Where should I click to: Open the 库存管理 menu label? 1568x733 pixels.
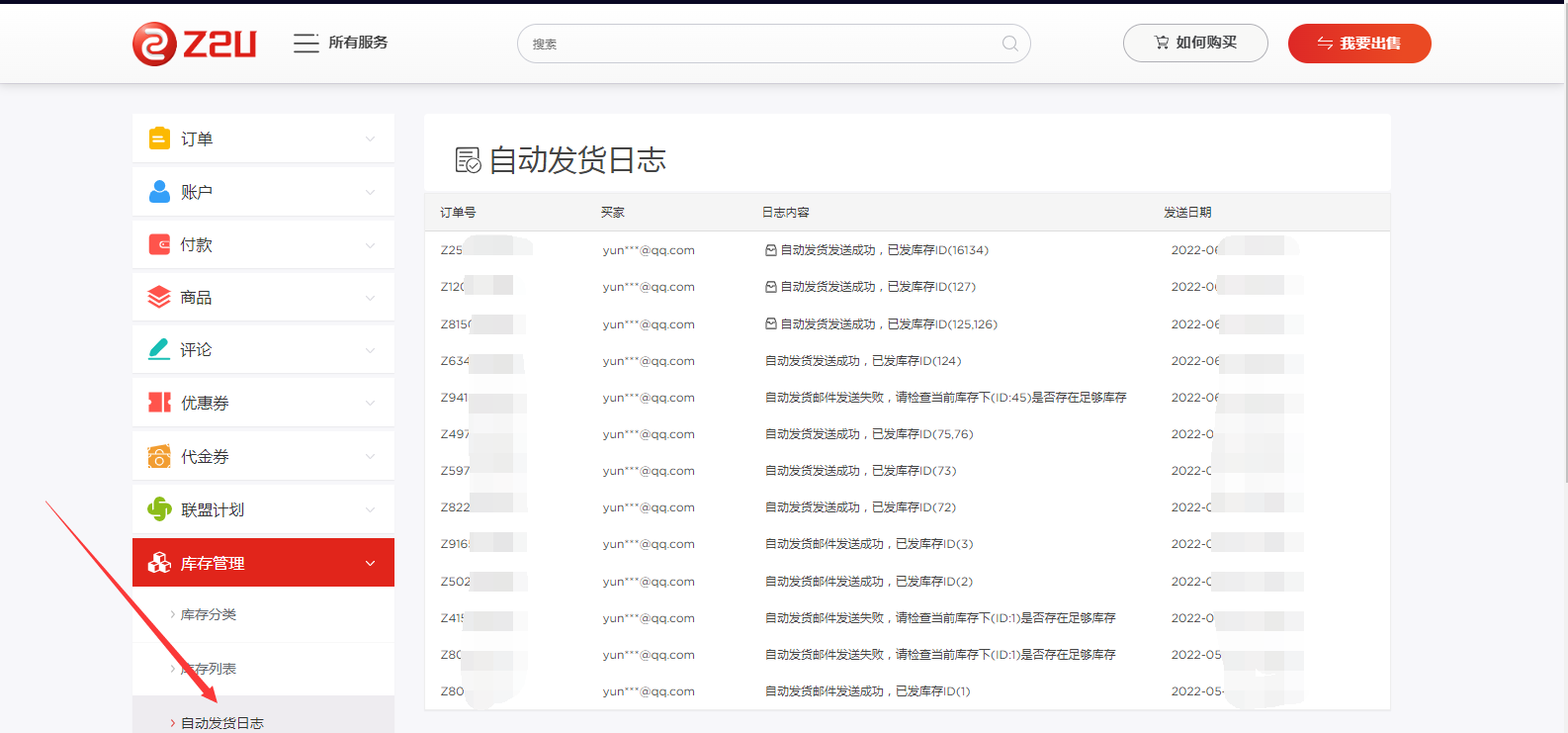[x=213, y=563]
